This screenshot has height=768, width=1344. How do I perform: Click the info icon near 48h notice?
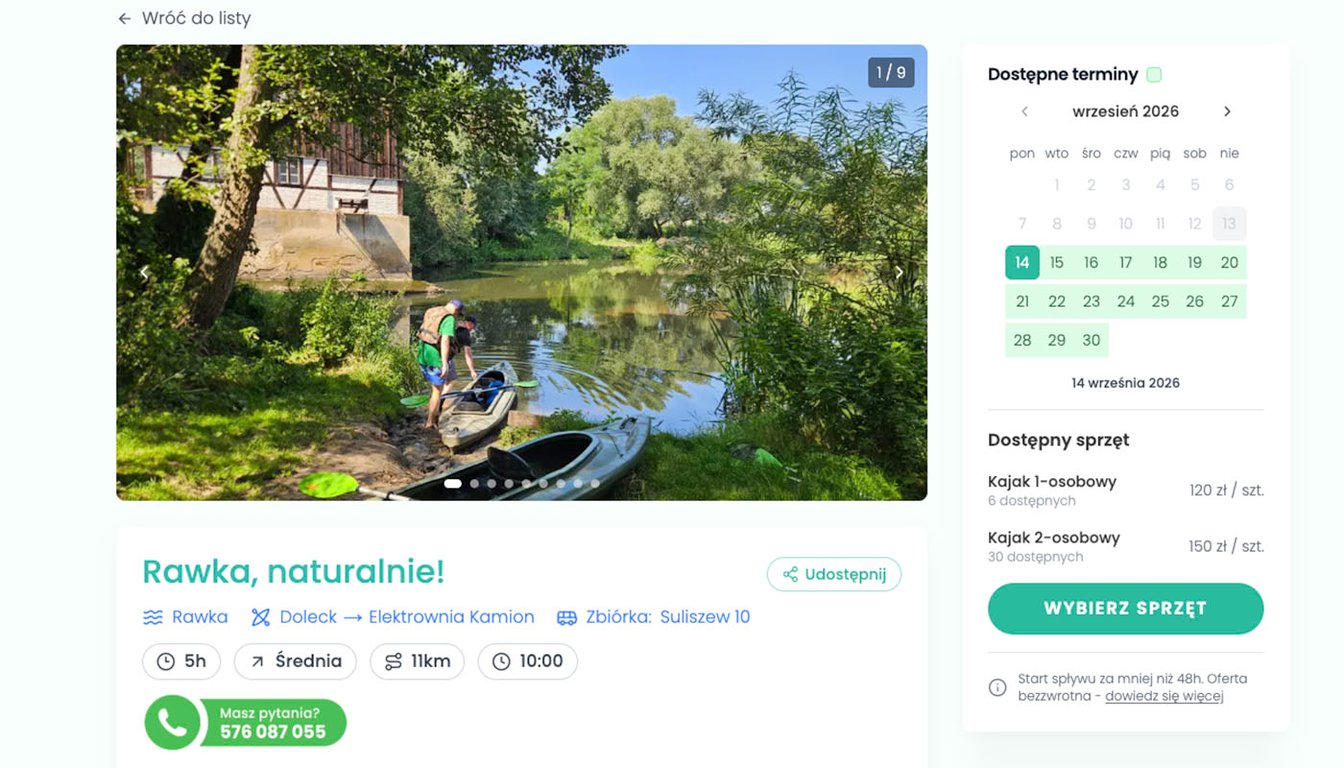click(x=997, y=687)
